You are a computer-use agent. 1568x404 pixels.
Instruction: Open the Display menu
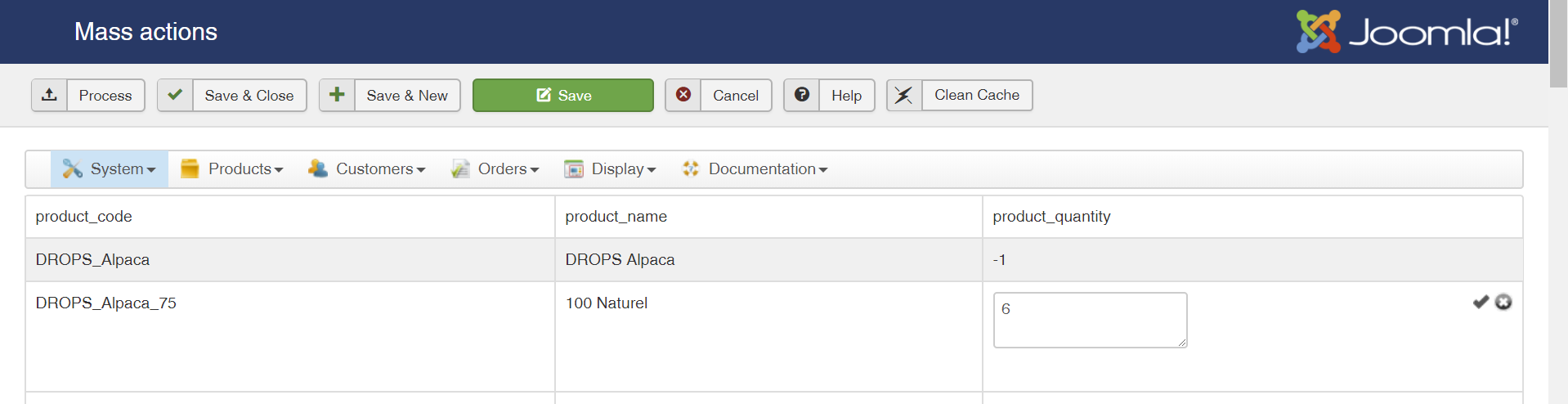tap(610, 169)
